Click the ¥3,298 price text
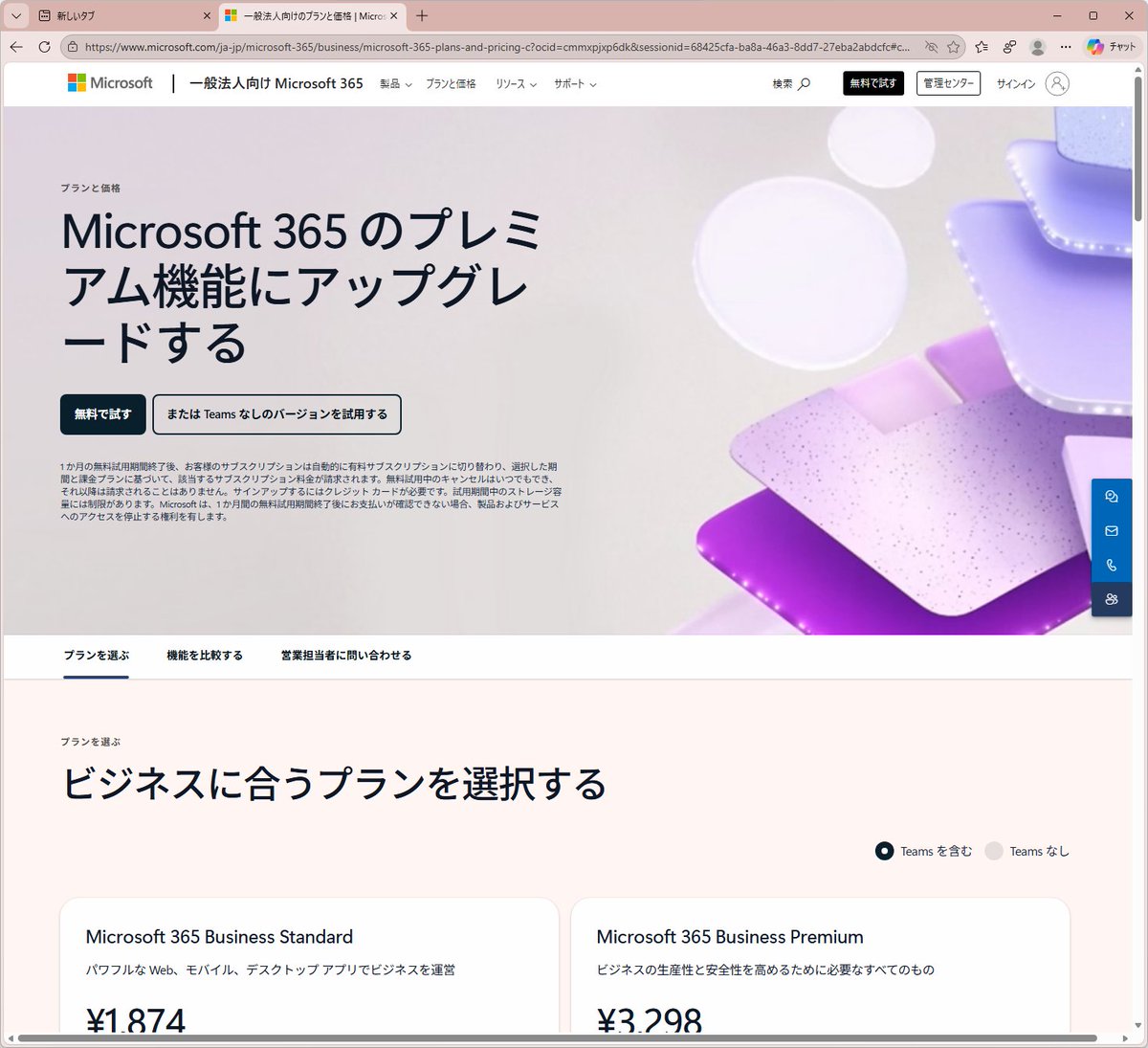1148x1048 pixels. (x=649, y=1018)
